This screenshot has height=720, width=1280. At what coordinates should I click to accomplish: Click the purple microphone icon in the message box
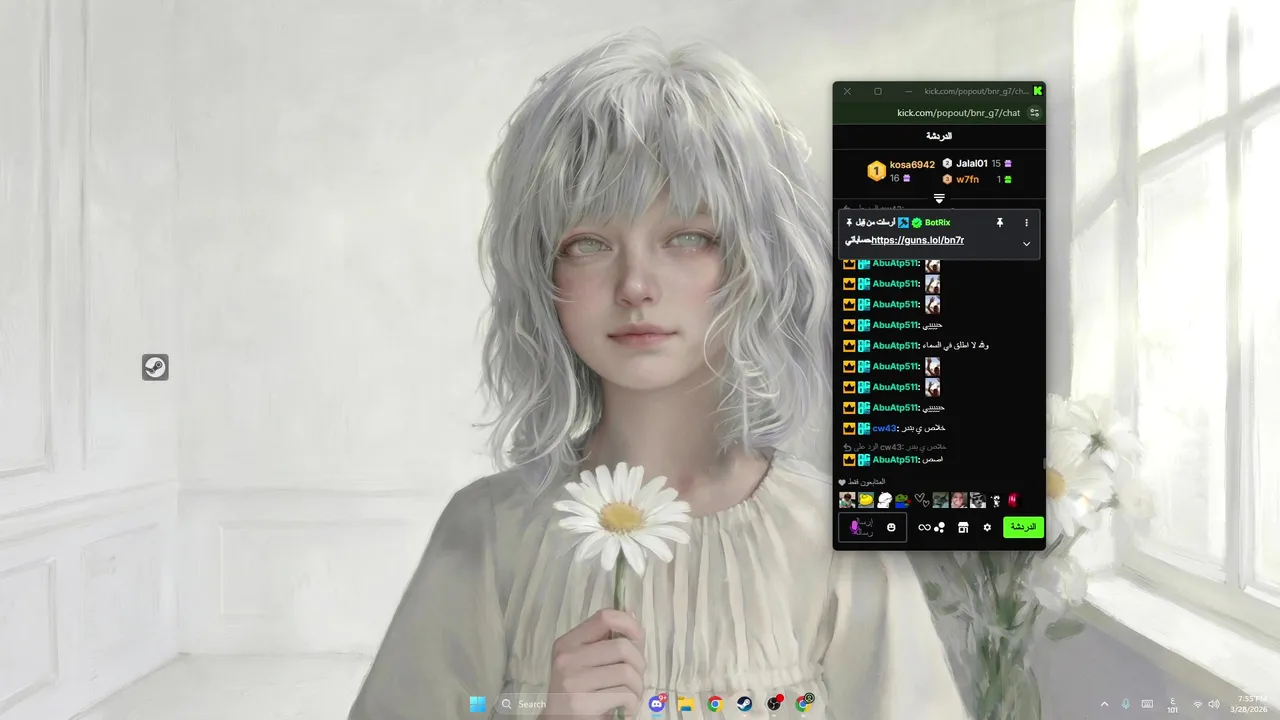pos(855,527)
